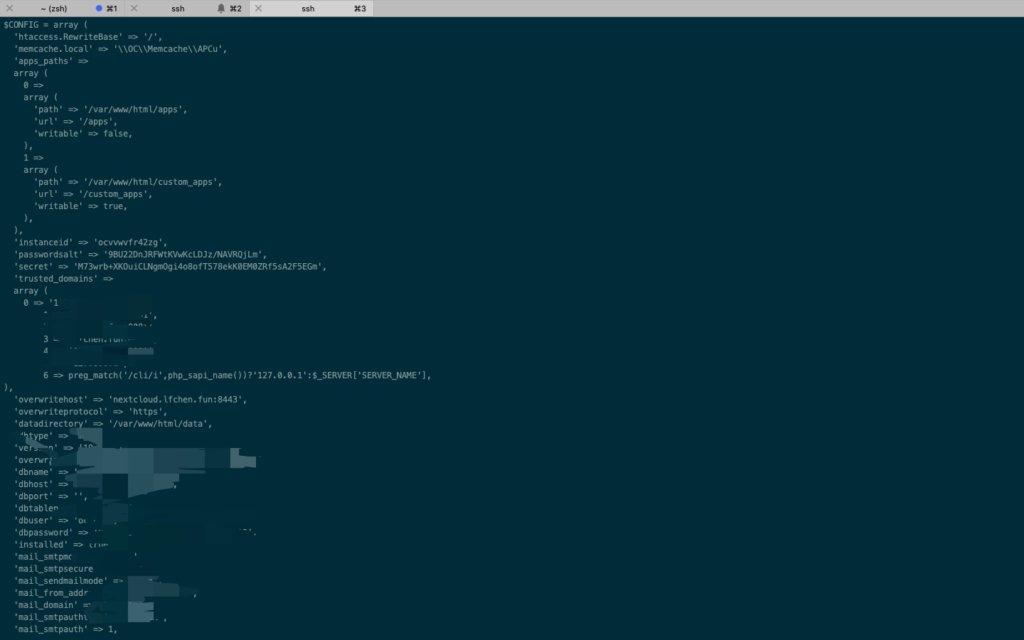The image size is (1024, 640).
Task: Close the ssh tab marked ⌘2
Action: tap(133, 8)
